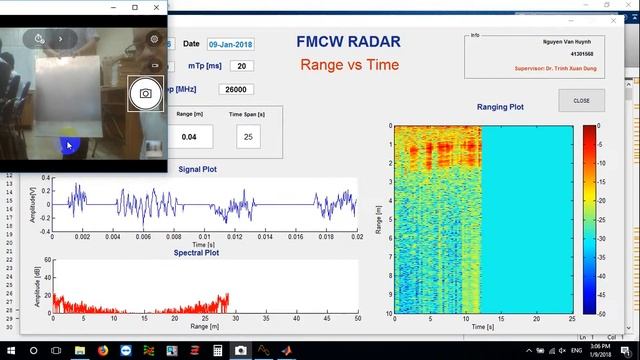The height and width of the screenshot is (360, 640).
Task: Close the FMCW Radar figure window
Action: [x=613, y=20]
